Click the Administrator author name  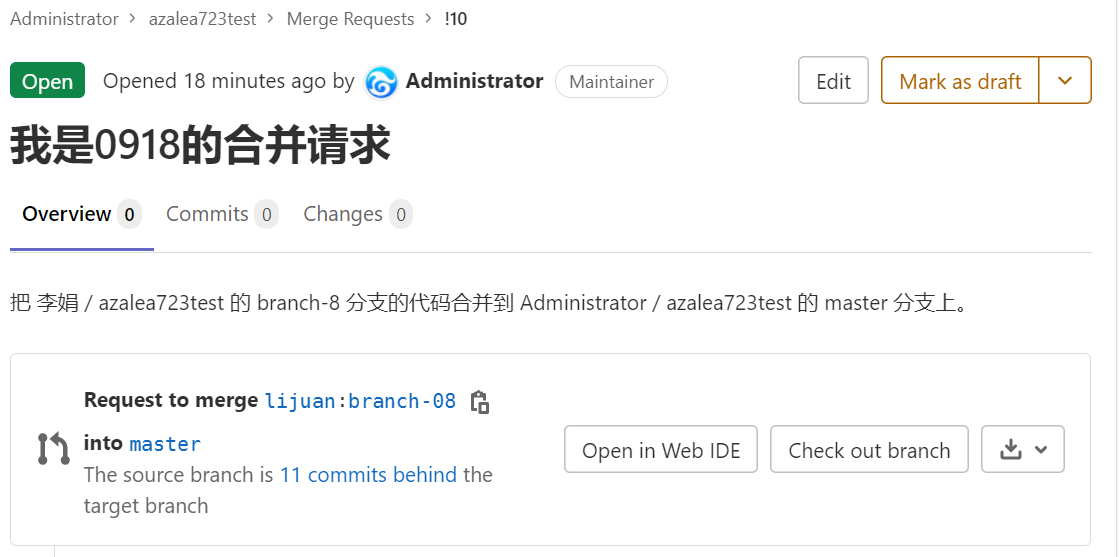tap(474, 81)
